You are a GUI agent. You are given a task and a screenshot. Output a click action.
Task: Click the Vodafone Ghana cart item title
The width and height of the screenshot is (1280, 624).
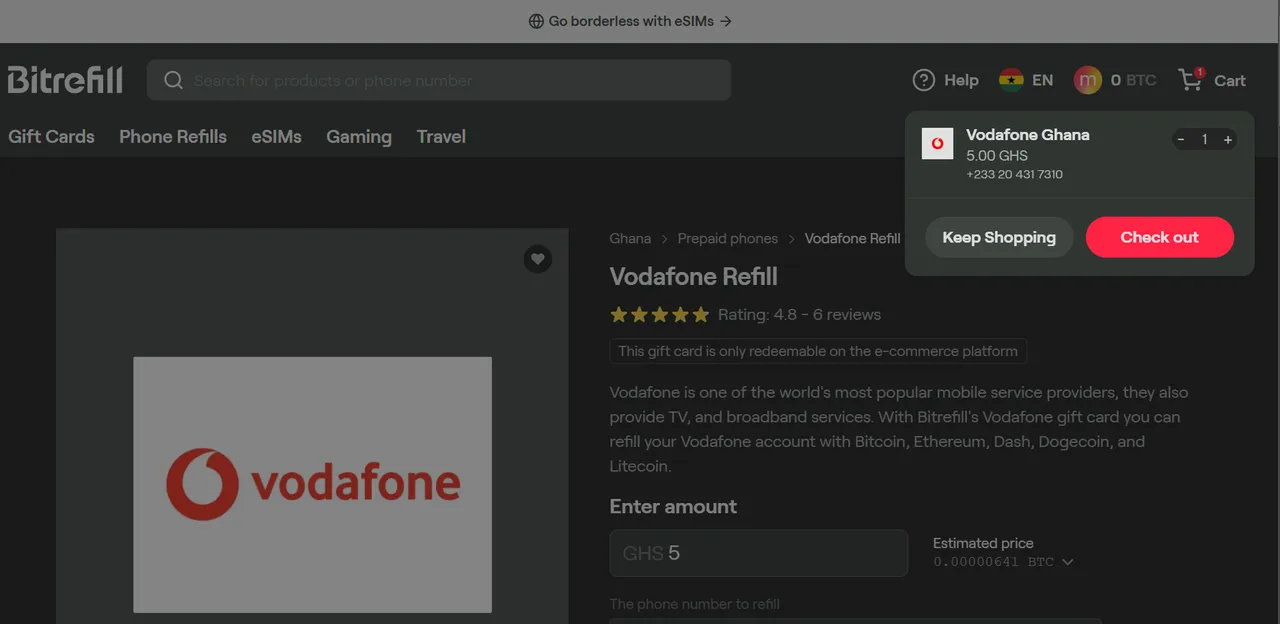1028,135
